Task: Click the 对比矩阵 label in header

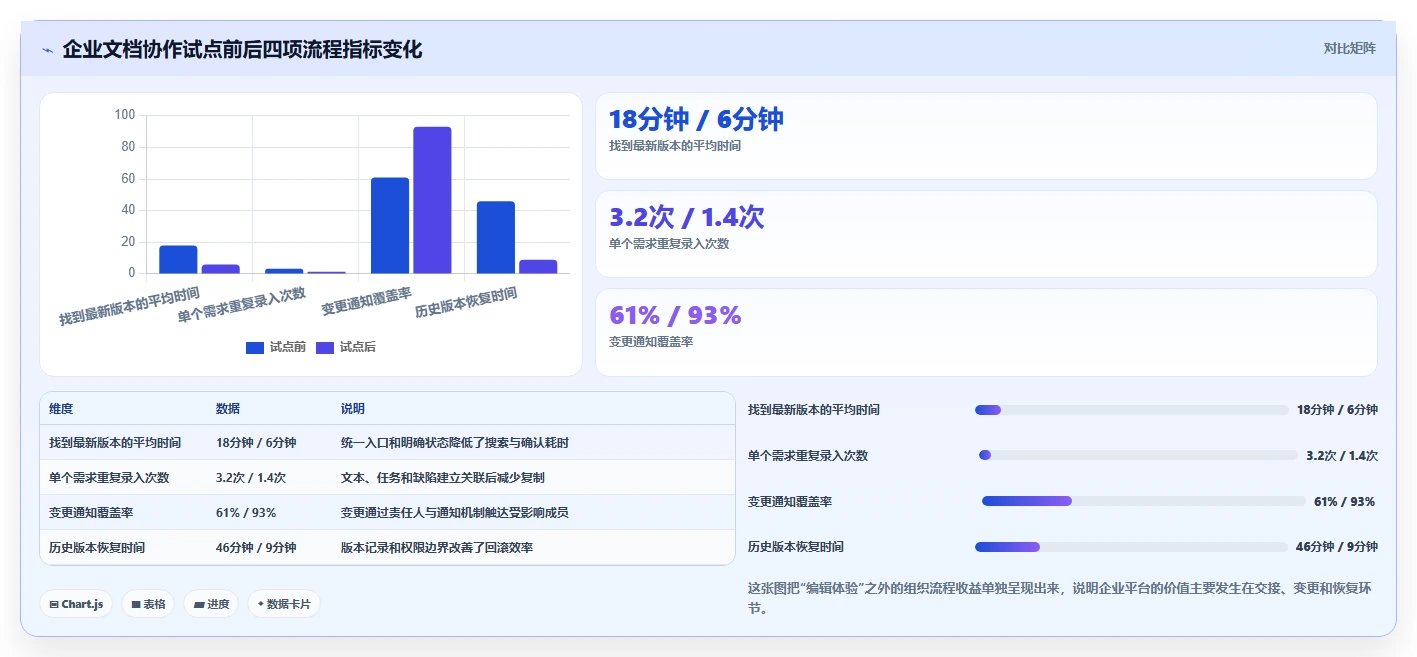Action: [x=1349, y=48]
